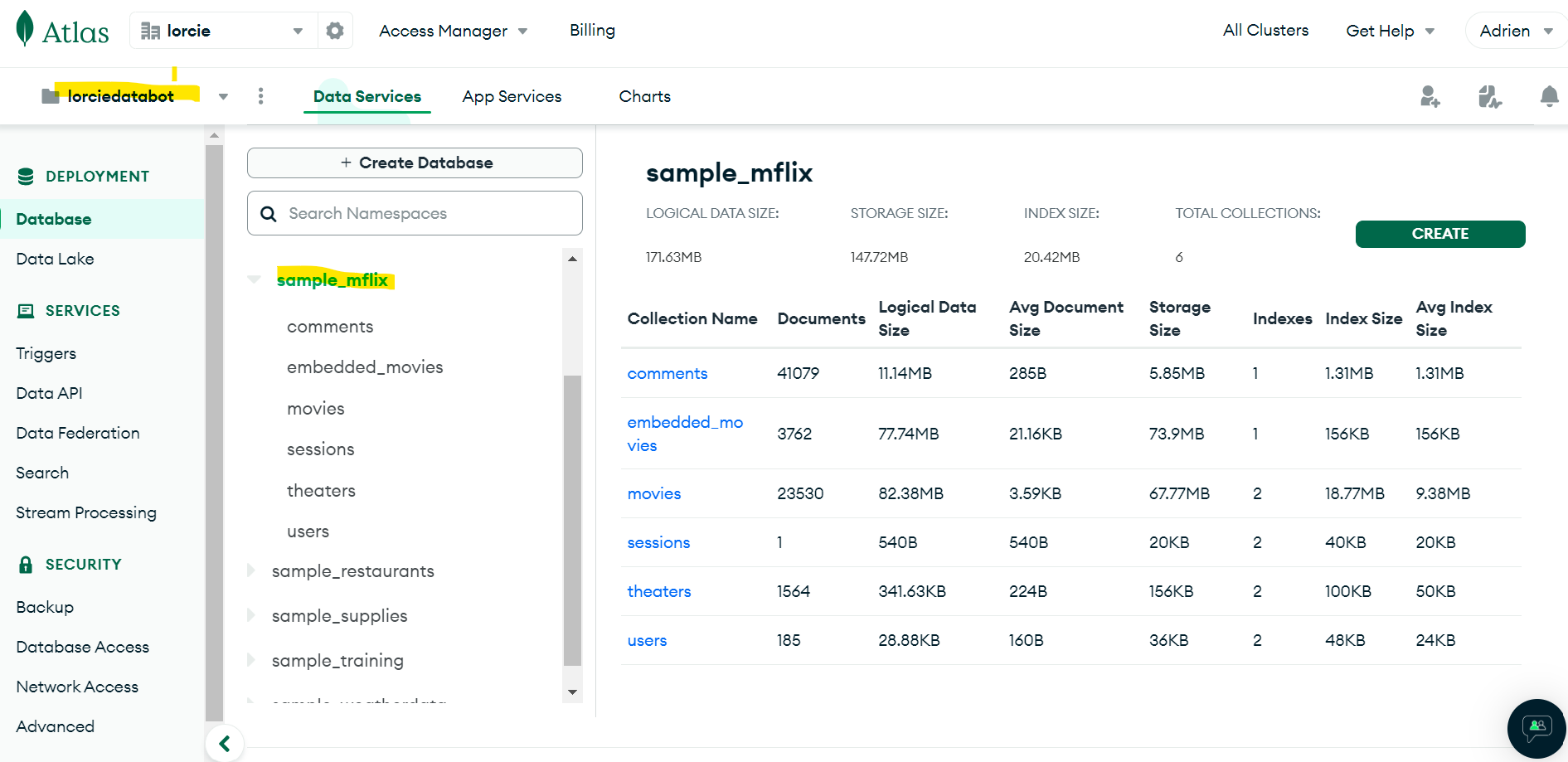Viewport: 1568px width, 762px height.
Task: Click the green CREATE button
Action: pos(1440,234)
